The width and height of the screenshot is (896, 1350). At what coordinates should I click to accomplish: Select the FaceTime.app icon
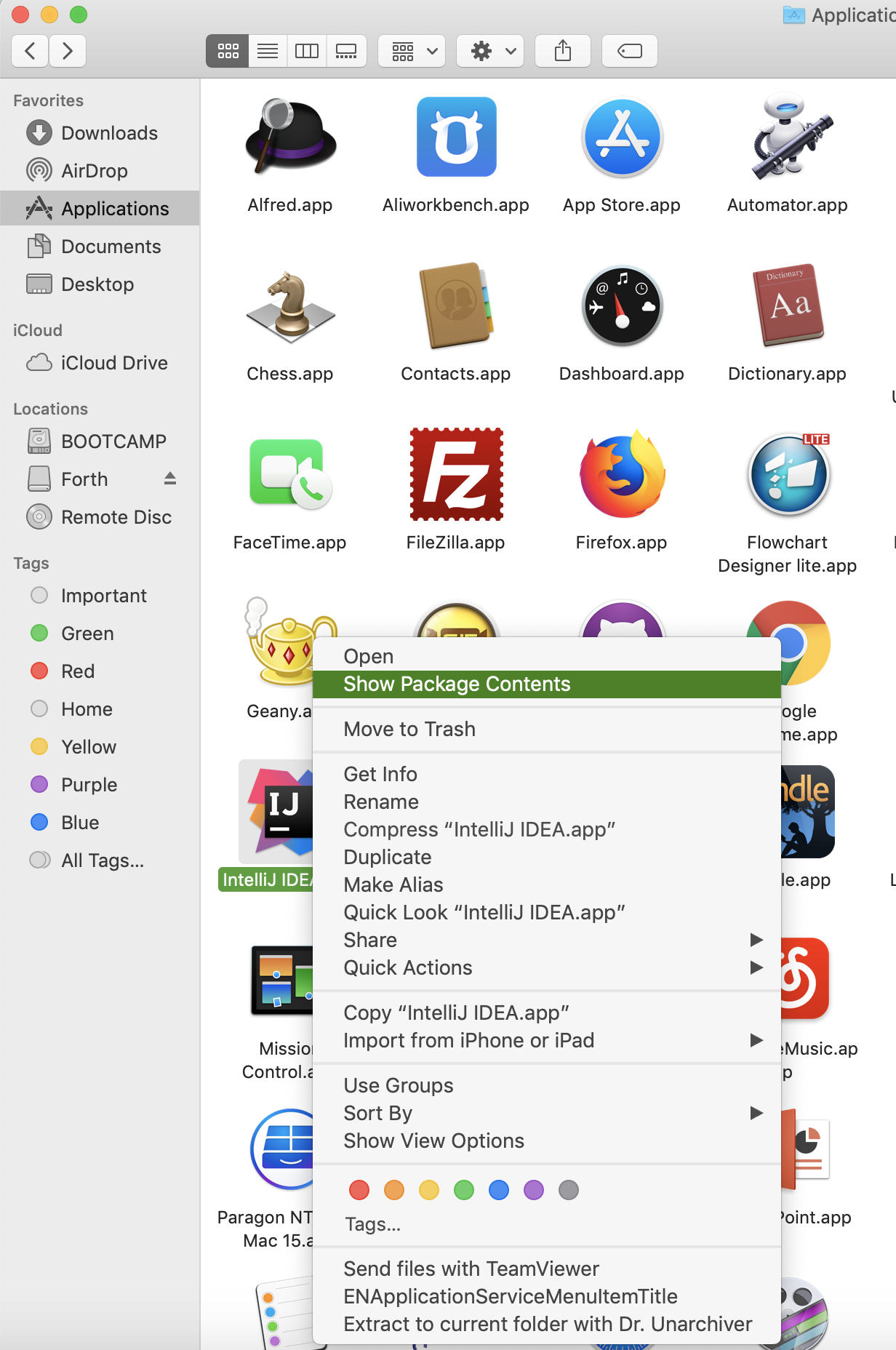click(290, 474)
